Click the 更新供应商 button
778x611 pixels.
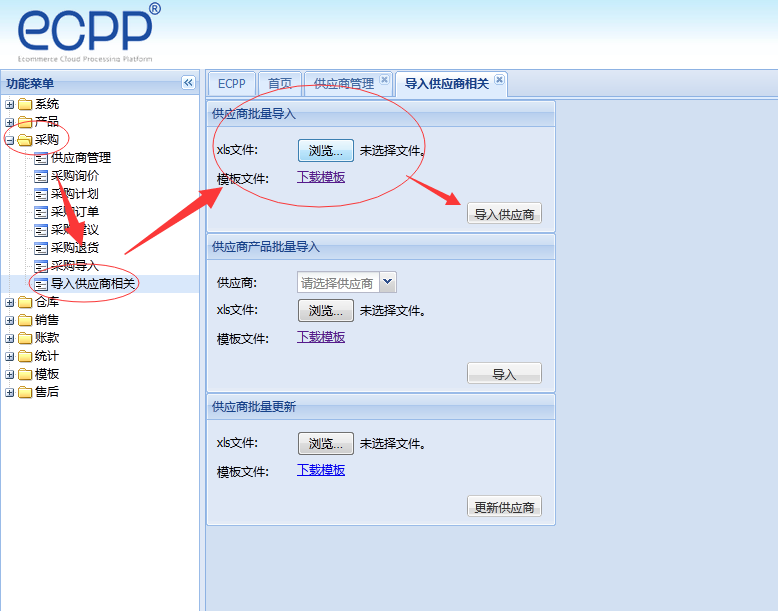[504, 507]
